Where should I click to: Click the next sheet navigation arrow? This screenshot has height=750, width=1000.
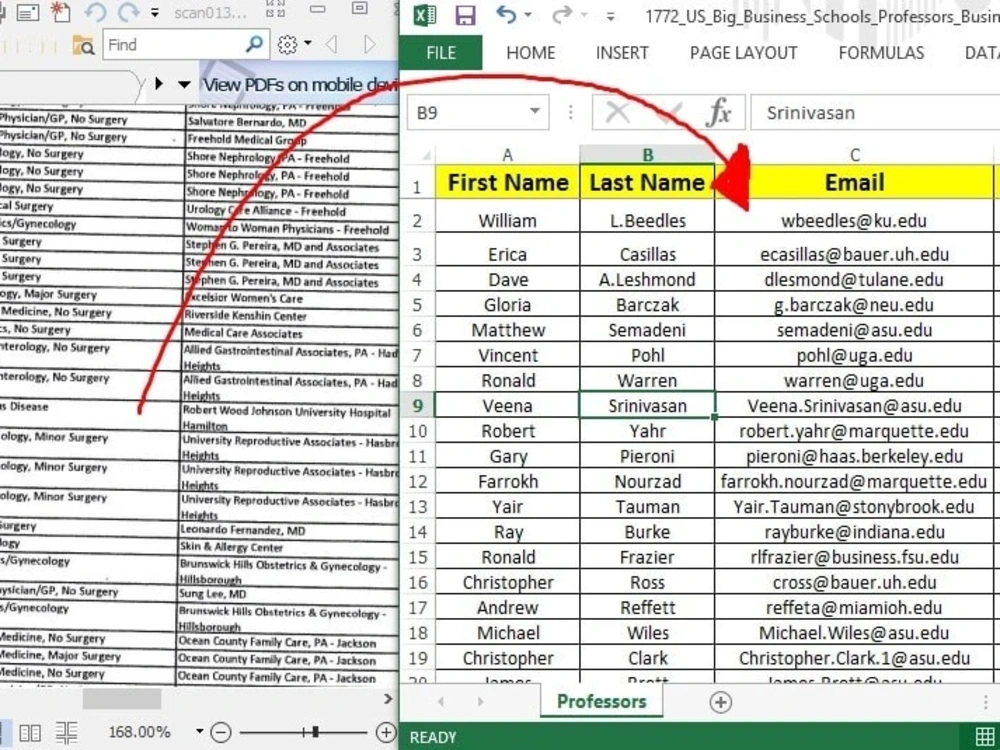coord(480,702)
